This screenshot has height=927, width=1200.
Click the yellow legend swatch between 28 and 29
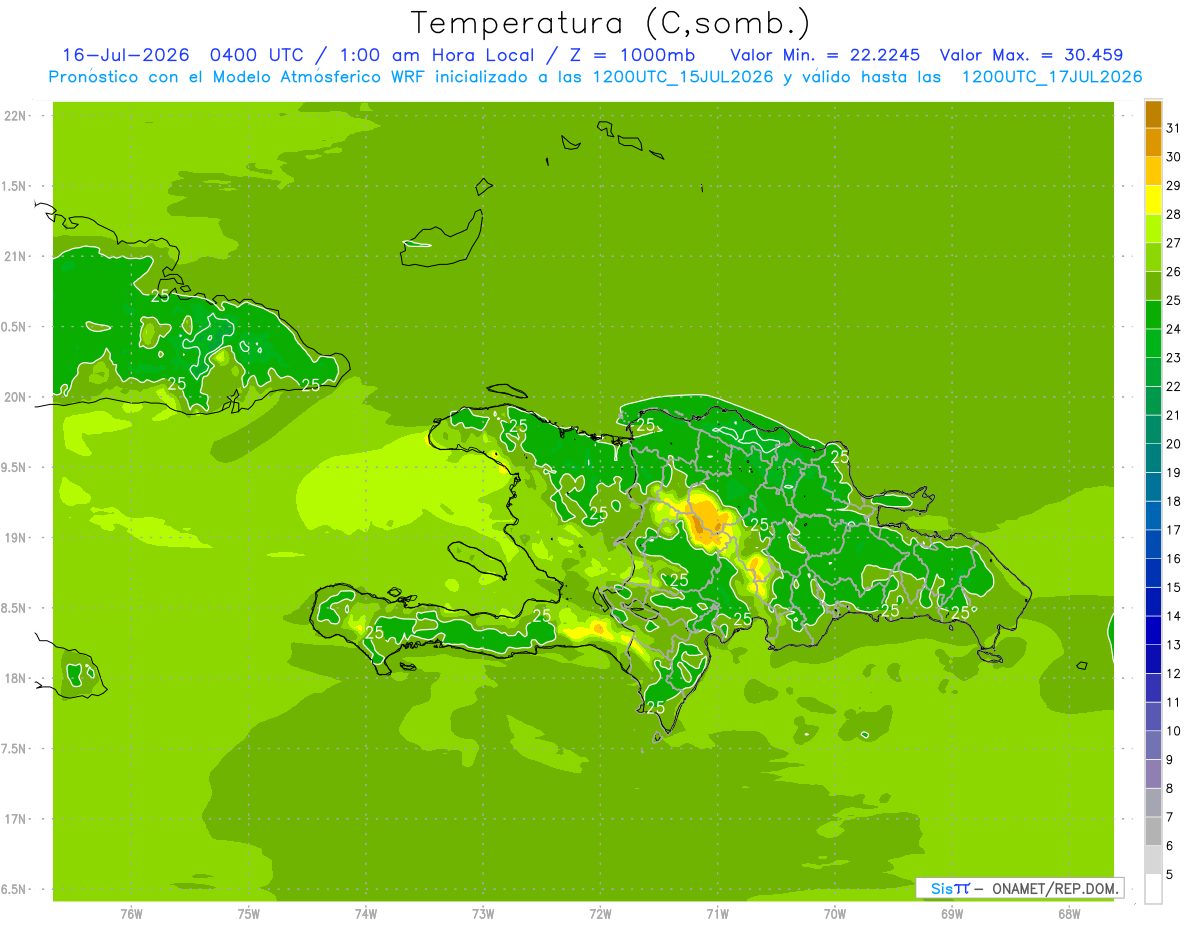pyautogui.click(x=1153, y=200)
